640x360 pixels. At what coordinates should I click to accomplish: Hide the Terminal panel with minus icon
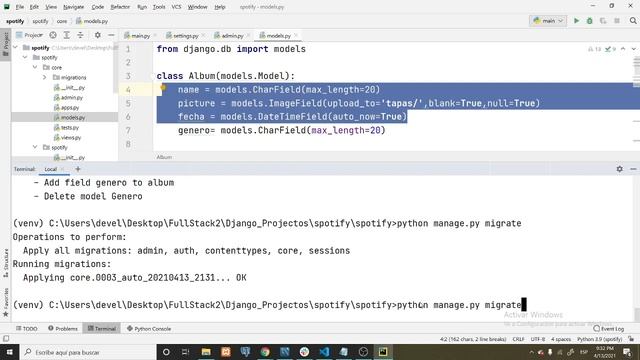click(633, 169)
